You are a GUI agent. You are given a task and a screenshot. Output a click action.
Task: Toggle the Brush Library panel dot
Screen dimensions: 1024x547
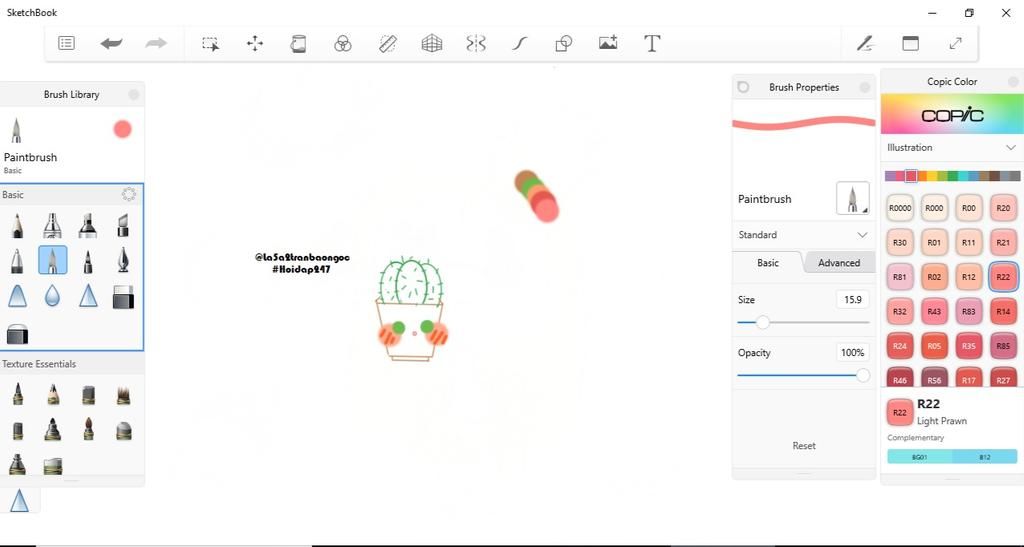(x=134, y=95)
